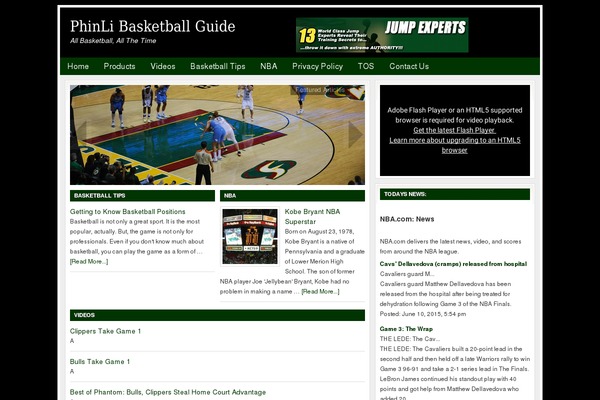600x400 pixels.
Task: Open the Contact Us page
Action: coord(409,66)
